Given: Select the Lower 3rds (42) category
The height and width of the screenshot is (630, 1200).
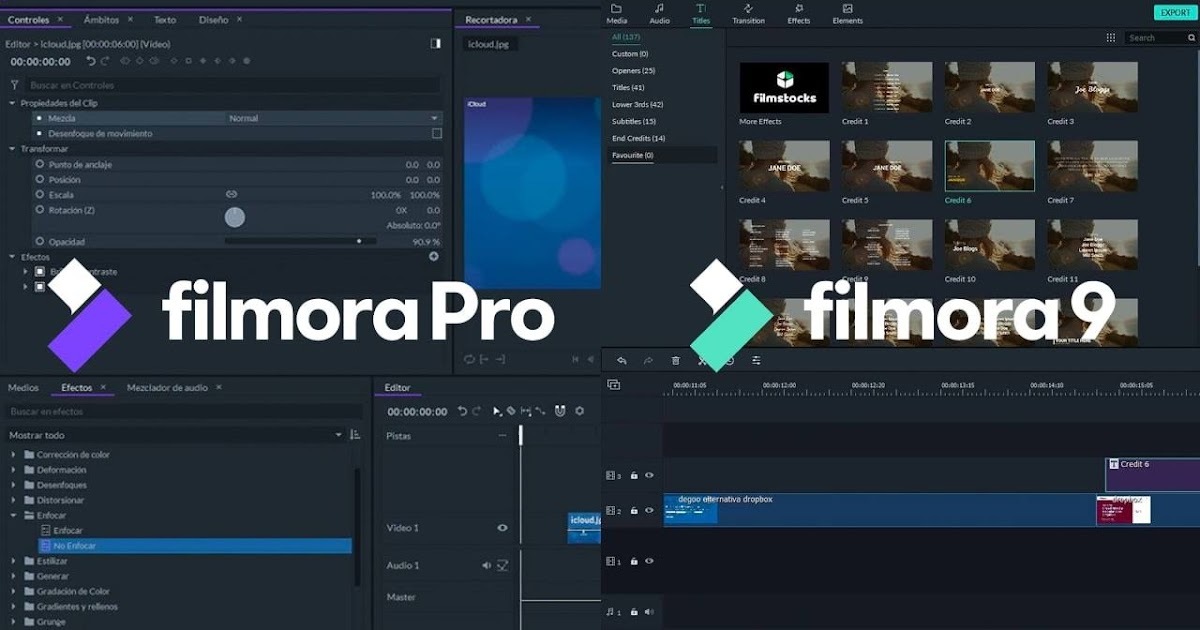Looking at the screenshot, I should point(638,104).
